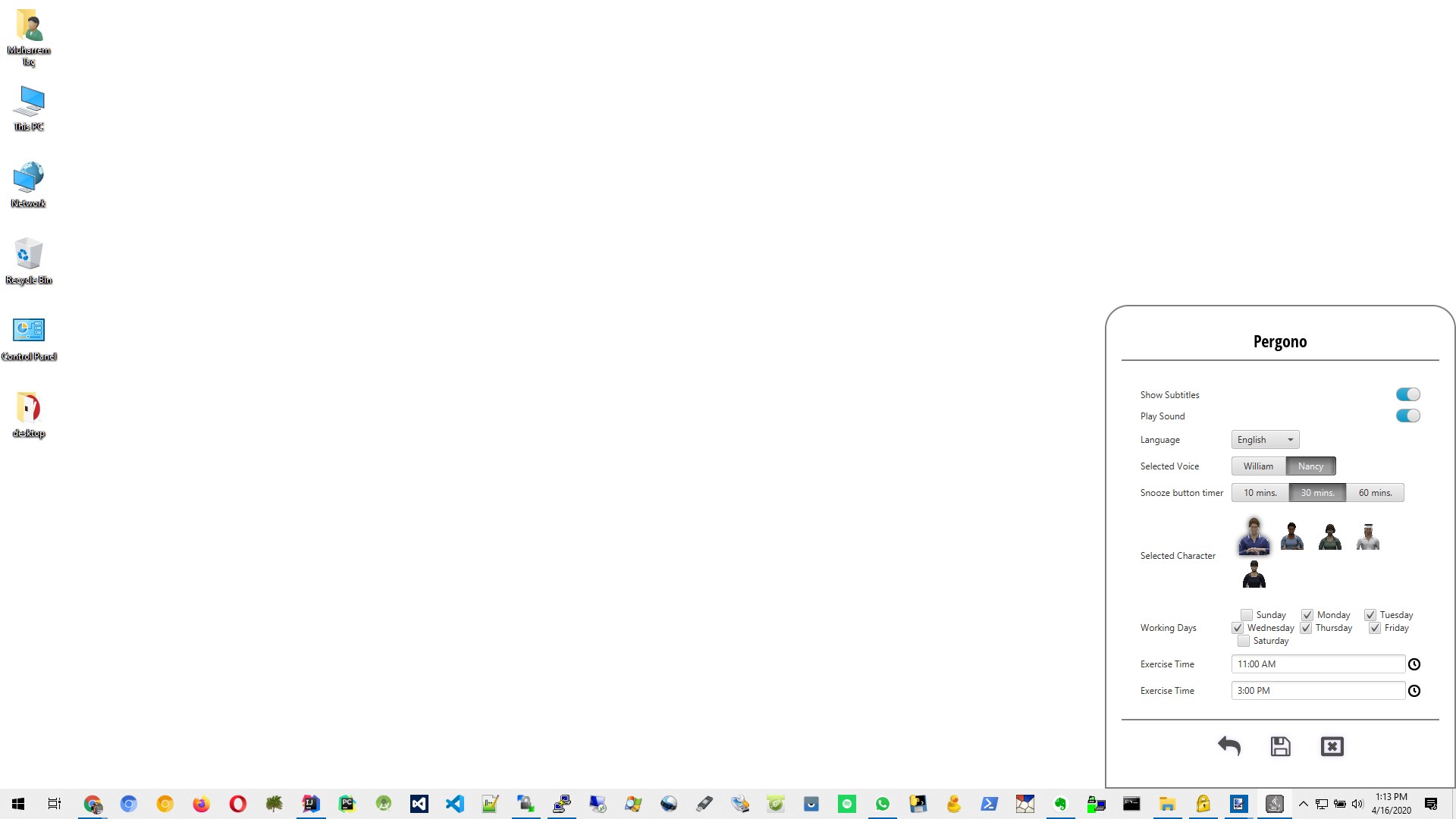The width and height of the screenshot is (1456, 819).
Task: Click the save floppy disk icon
Action: [x=1280, y=746]
